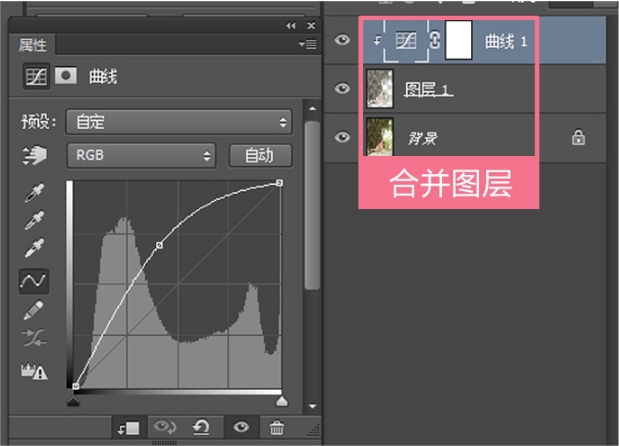Open the 预设 preset dropdown
This screenshot has height=446, width=619.
179,122
